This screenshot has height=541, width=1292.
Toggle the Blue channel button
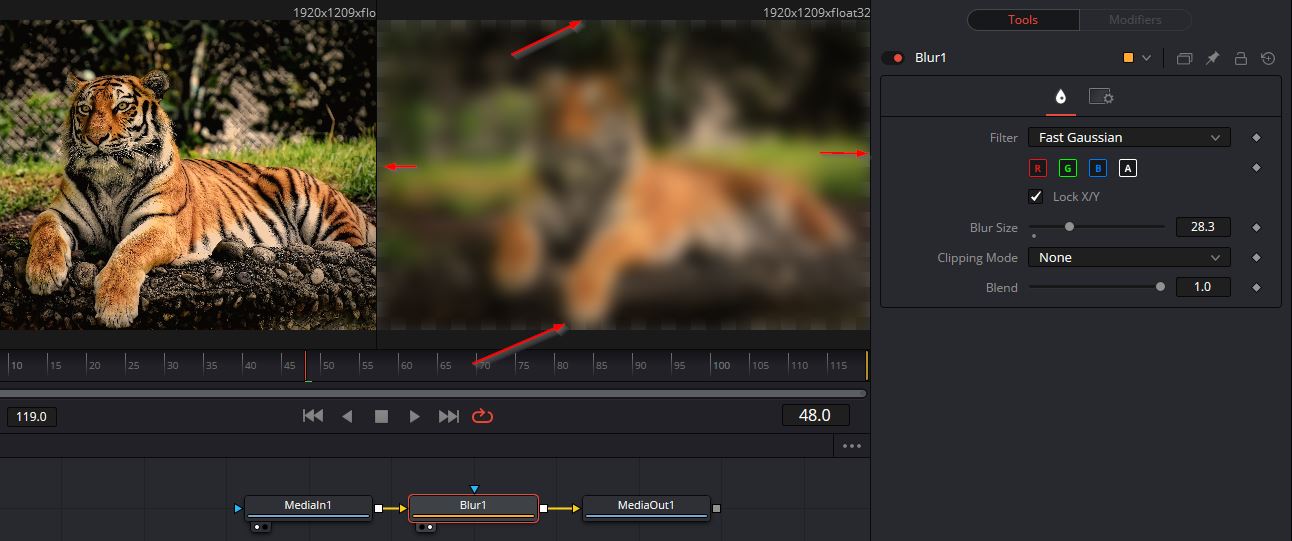[x=1098, y=168]
